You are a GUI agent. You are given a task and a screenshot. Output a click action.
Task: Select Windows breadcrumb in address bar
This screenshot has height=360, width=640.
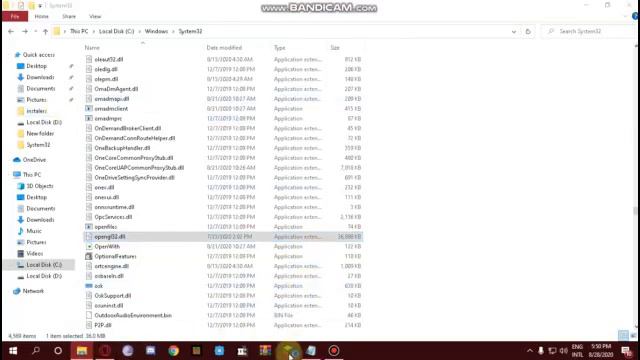[156, 31]
